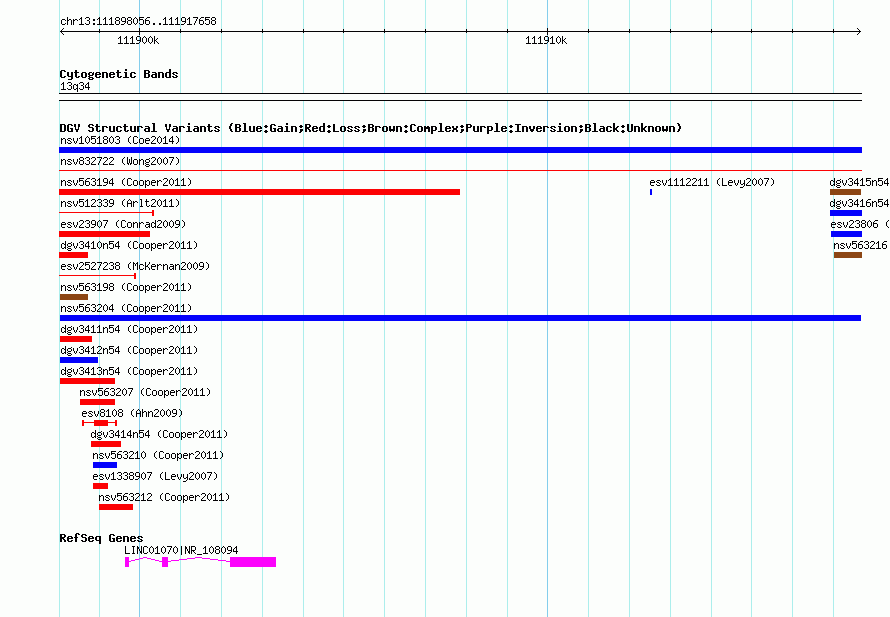Select the blue nsv563204 gain bar
The image size is (890, 617).
tap(460, 318)
